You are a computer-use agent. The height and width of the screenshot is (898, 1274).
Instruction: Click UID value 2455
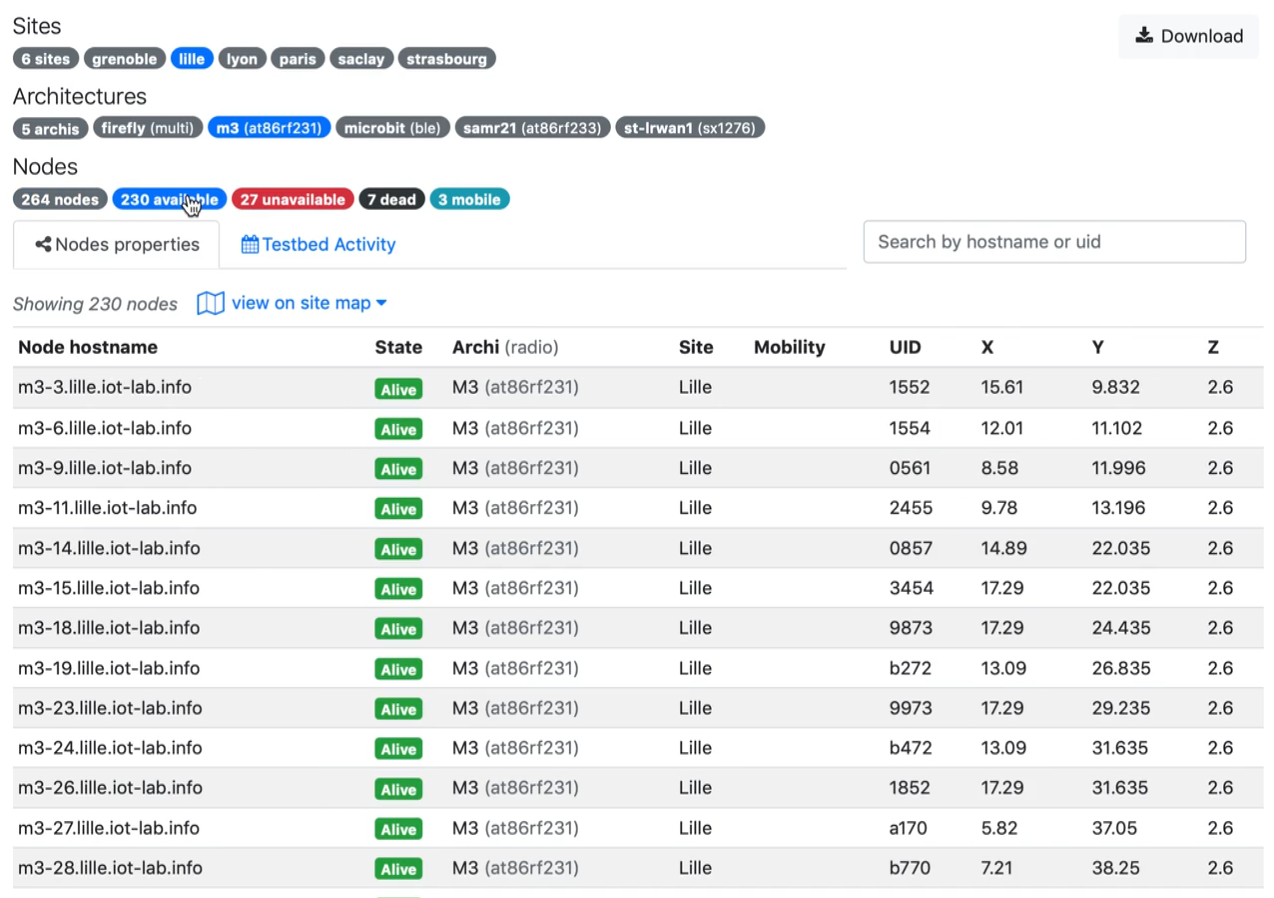point(911,508)
